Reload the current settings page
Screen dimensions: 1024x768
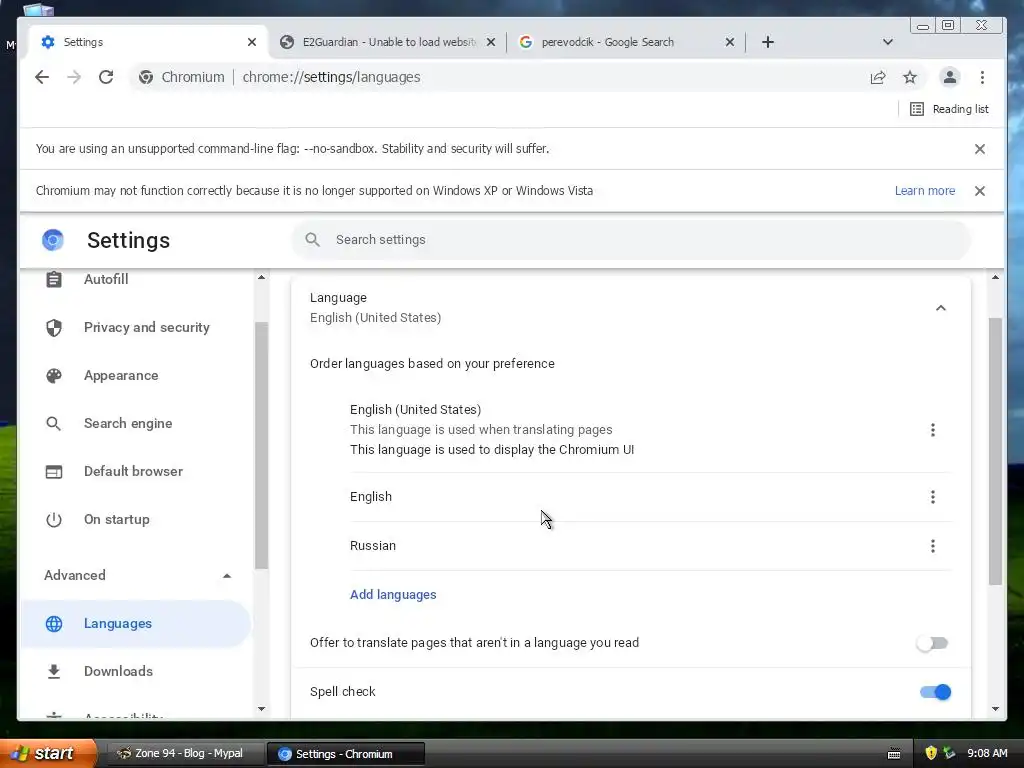coord(106,77)
